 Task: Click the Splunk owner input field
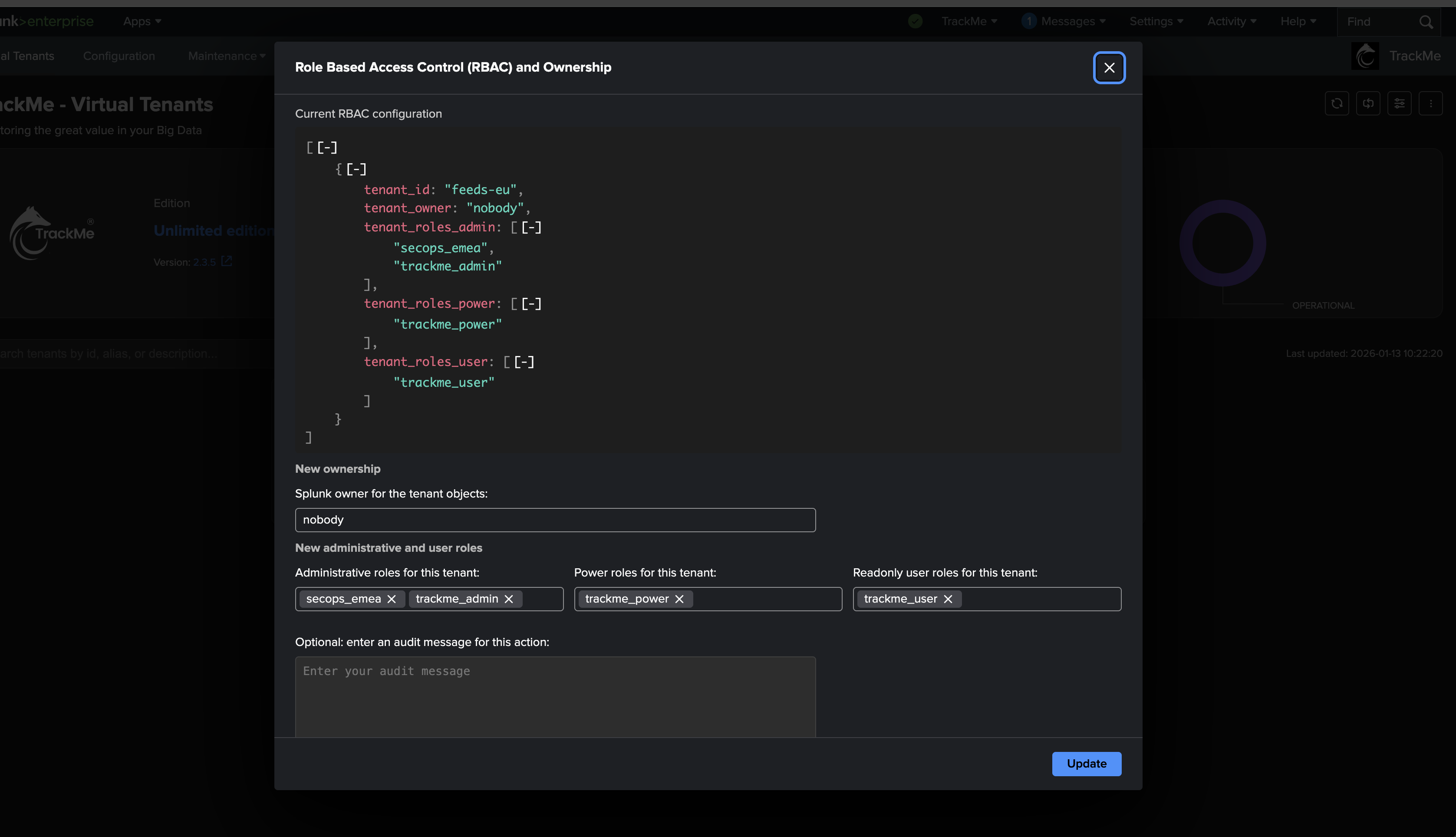(x=555, y=520)
